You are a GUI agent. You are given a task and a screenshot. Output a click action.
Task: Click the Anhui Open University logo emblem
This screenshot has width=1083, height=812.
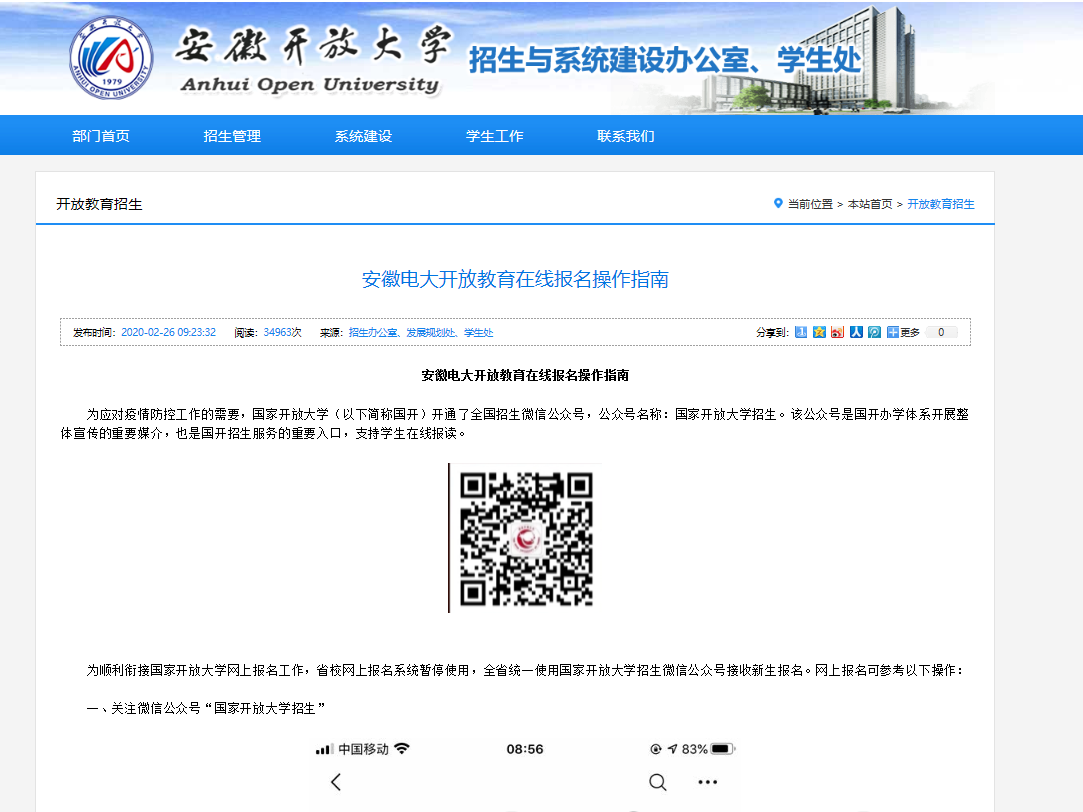111,58
